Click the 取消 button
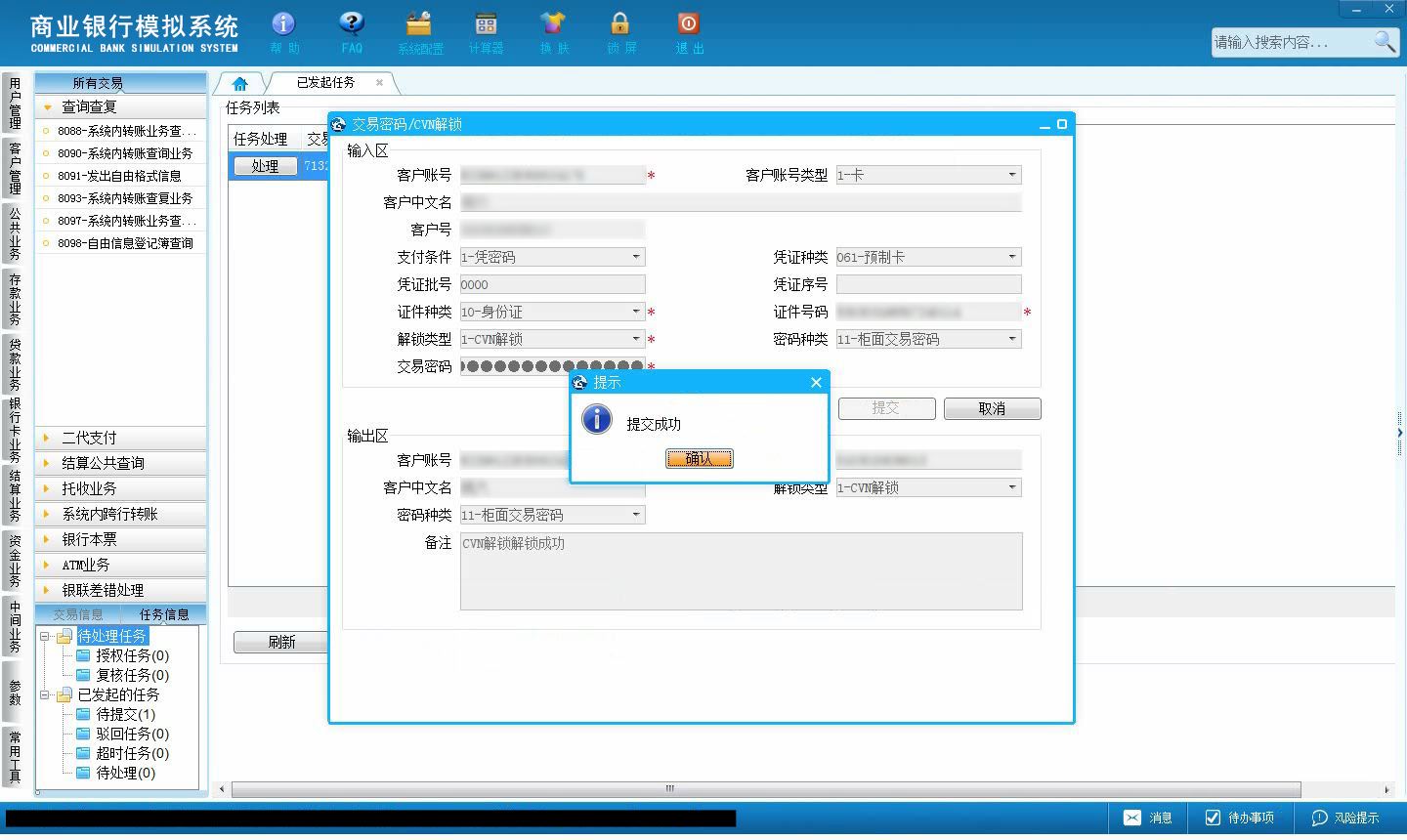 pyautogui.click(x=992, y=409)
